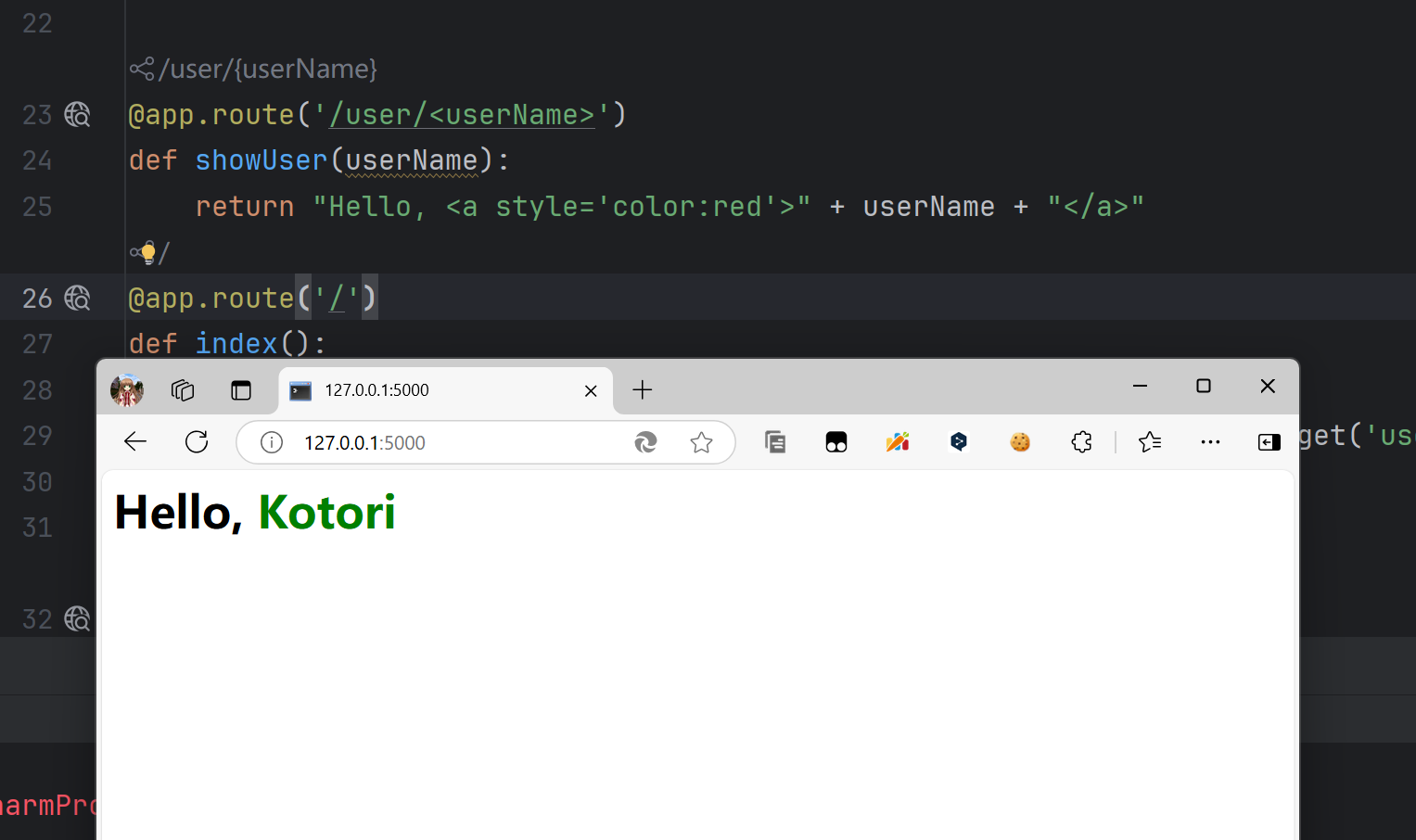Toggle the browser sidebar button
Viewport: 1416px width, 840px height.
click(1269, 442)
